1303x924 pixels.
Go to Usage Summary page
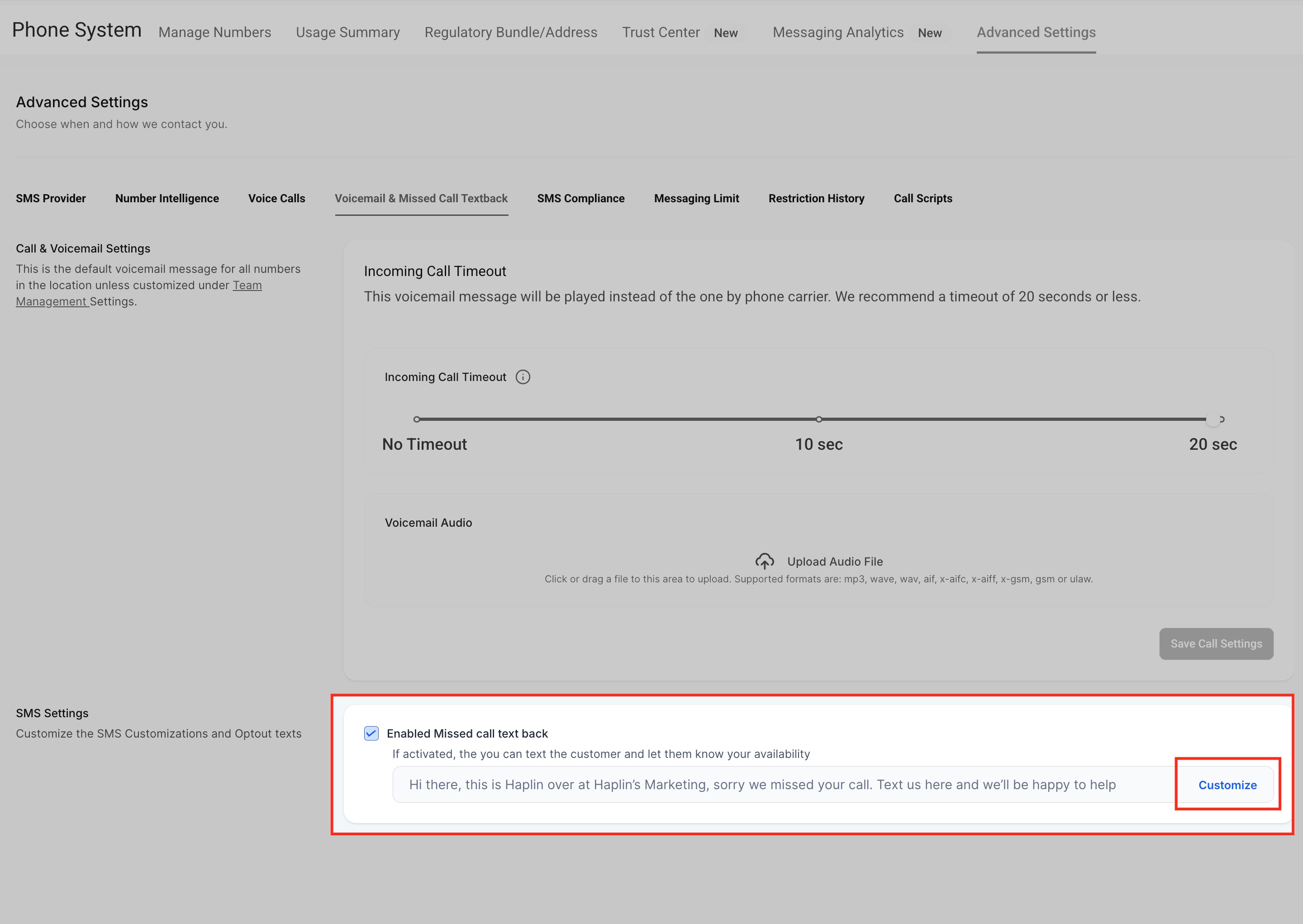click(x=347, y=33)
